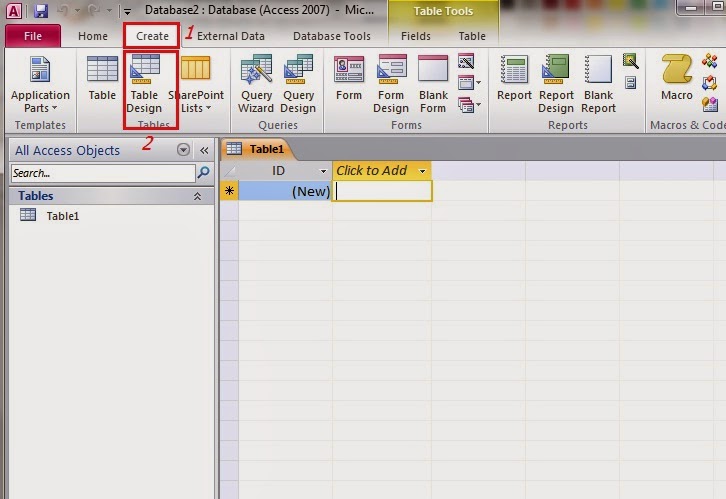Click the Redo arrow in Quick Access Toolbar
The width and height of the screenshot is (726, 499).
point(94,10)
